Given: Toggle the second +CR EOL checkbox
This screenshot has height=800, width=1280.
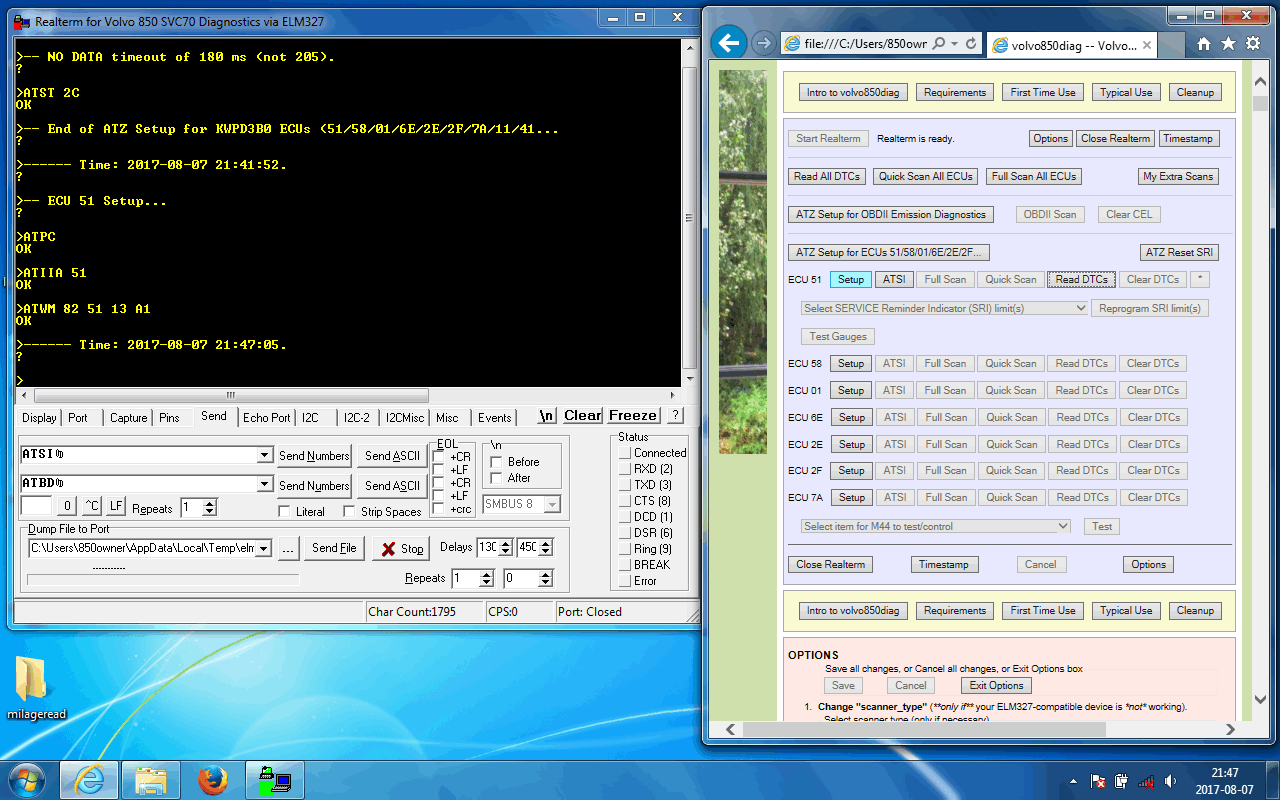Looking at the screenshot, I should (x=439, y=483).
